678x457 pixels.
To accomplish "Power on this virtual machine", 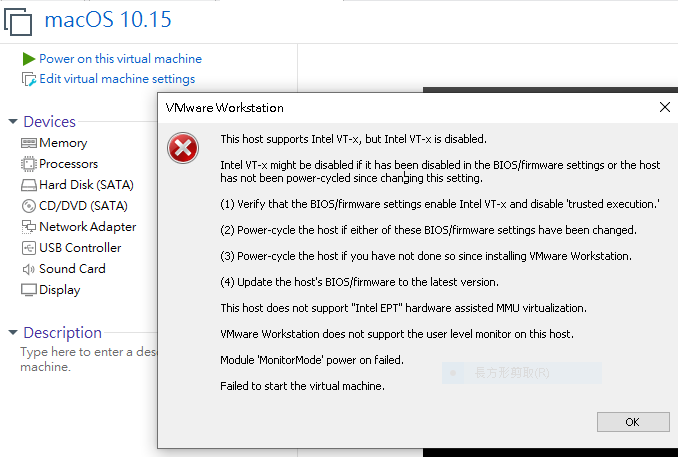I will coord(120,59).
